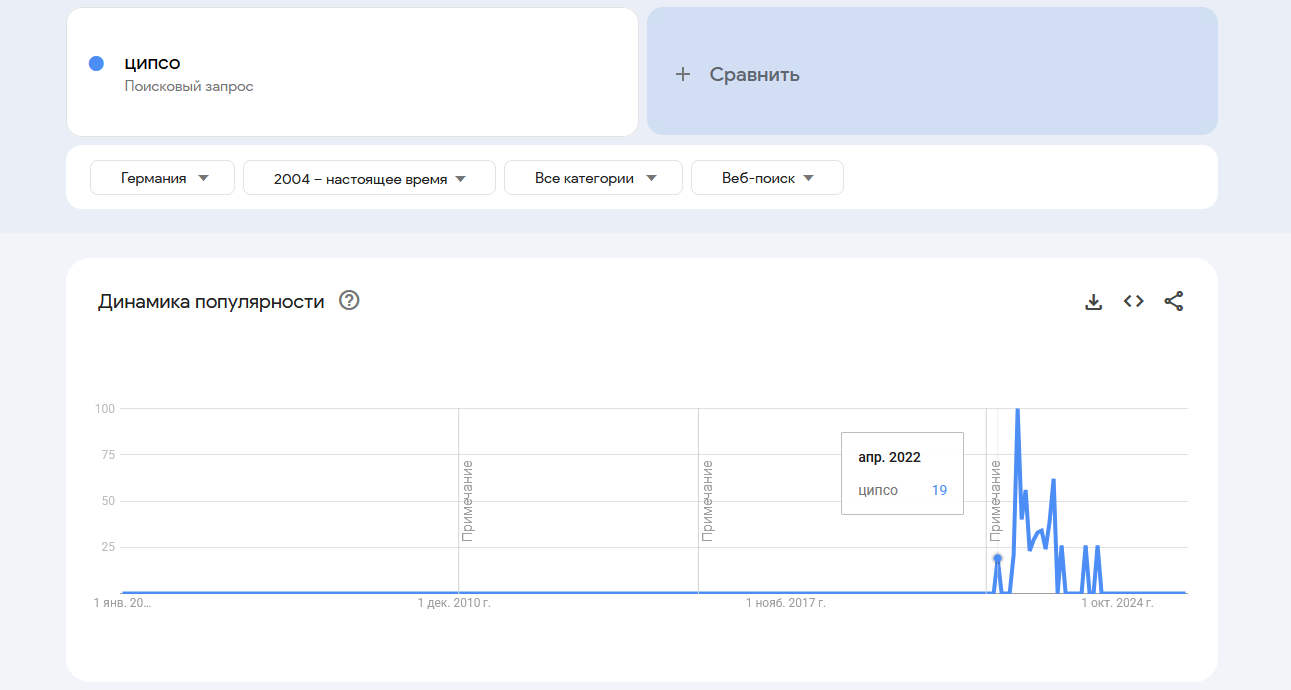The width and height of the screenshot is (1291, 690).
Task: Share the popularity chart
Action: tap(1174, 301)
